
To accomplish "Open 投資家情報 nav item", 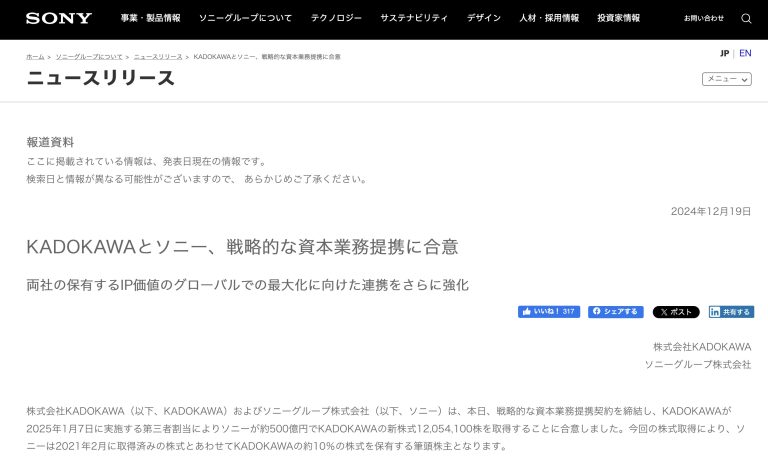I will click(x=621, y=18).
